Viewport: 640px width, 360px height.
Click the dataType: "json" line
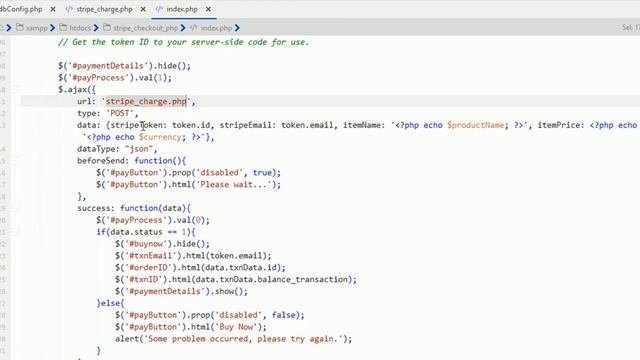(x=117, y=149)
